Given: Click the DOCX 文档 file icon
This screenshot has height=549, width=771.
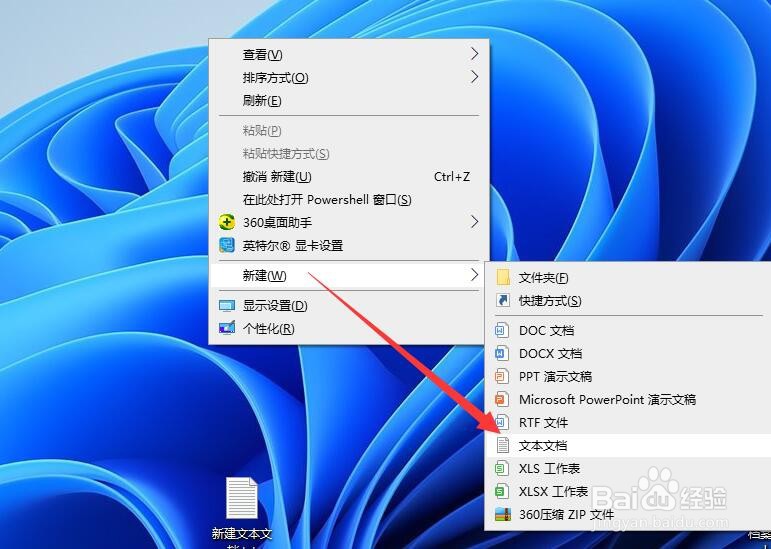Looking at the screenshot, I should 502,353.
